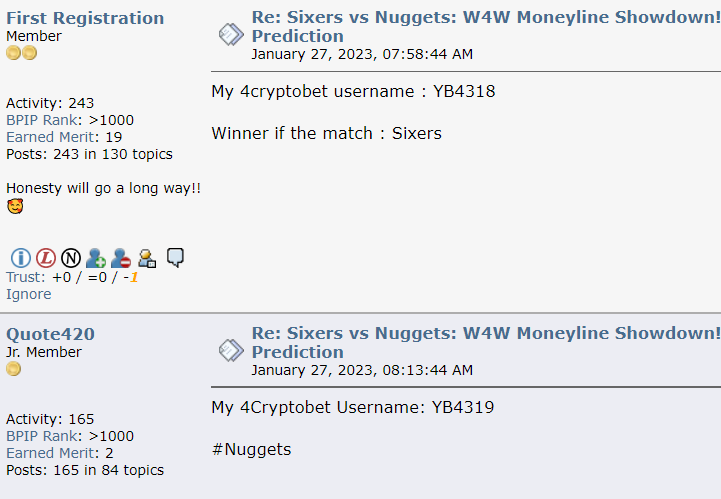
Task: Open First Registration user profile
Action: click(x=85, y=18)
